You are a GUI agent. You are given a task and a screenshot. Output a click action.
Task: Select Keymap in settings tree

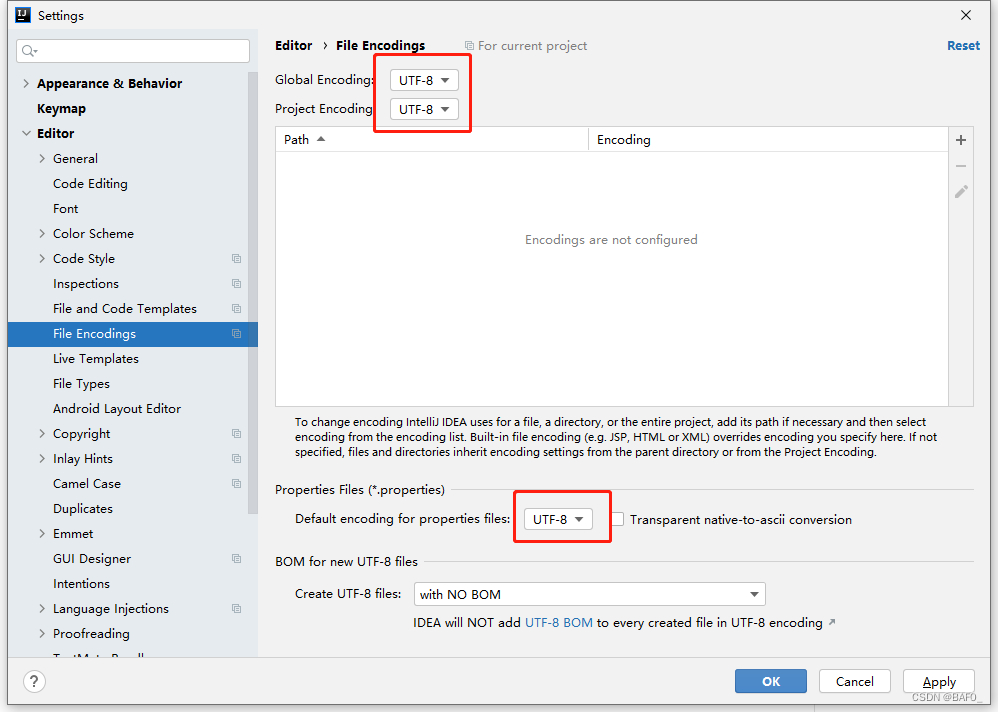(x=61, y=109)
